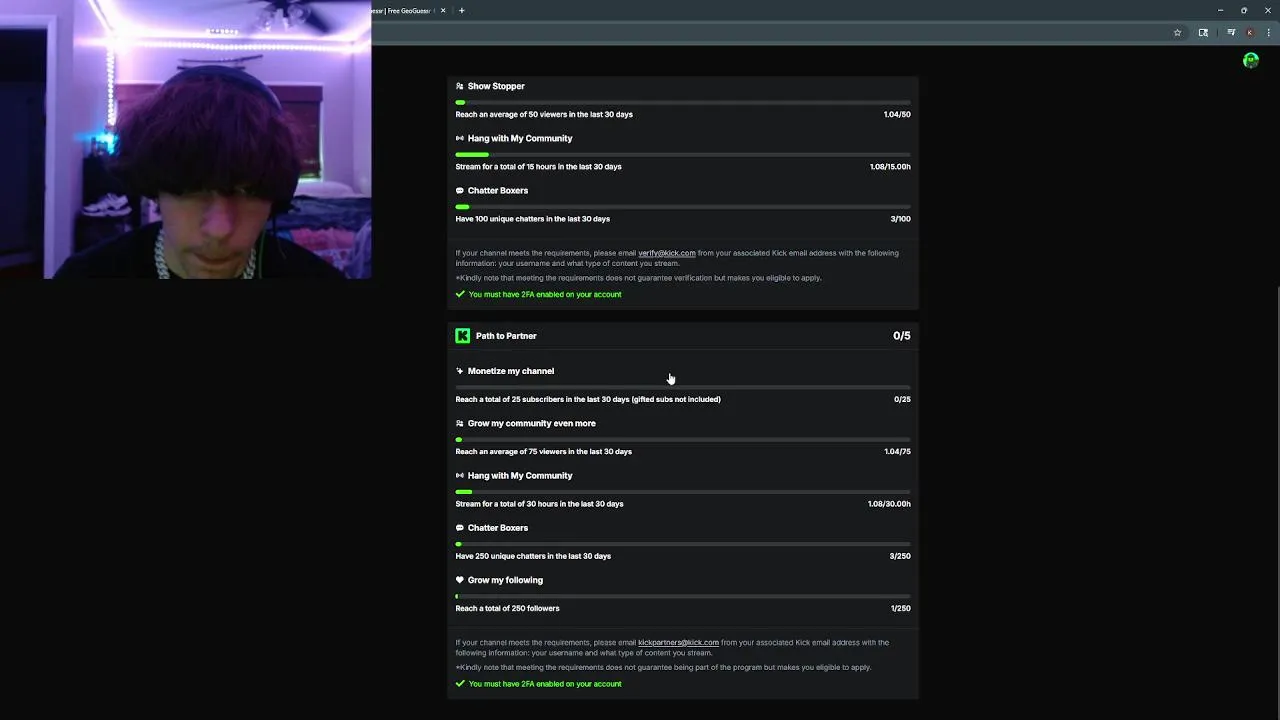The height and width of the screenshot is (720, 1280).
Task: Click 'Reach an average of 75 viewers' text
Action: [543, 451]
